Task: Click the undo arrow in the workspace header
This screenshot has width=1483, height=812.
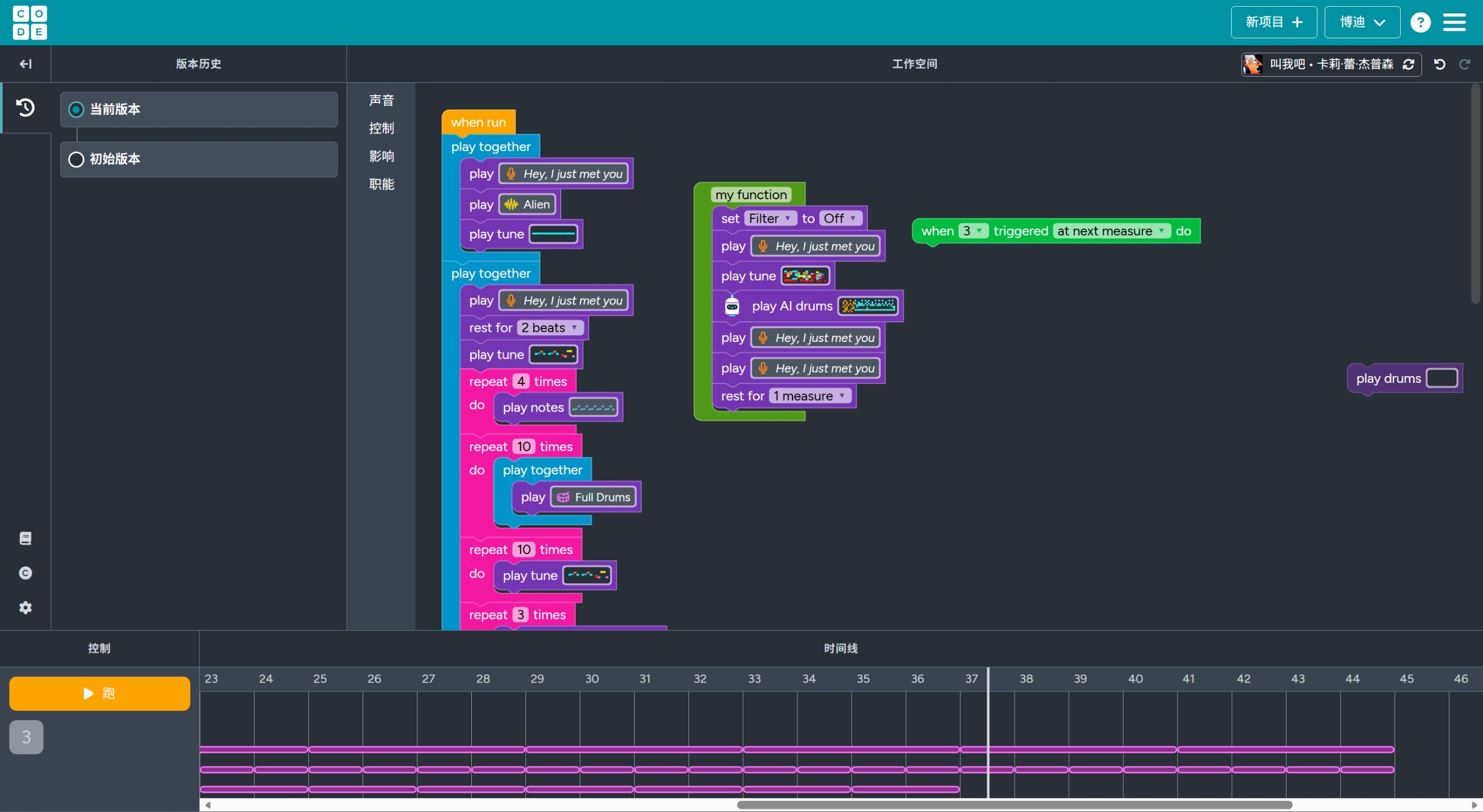Action: [x=1439, y=64]
